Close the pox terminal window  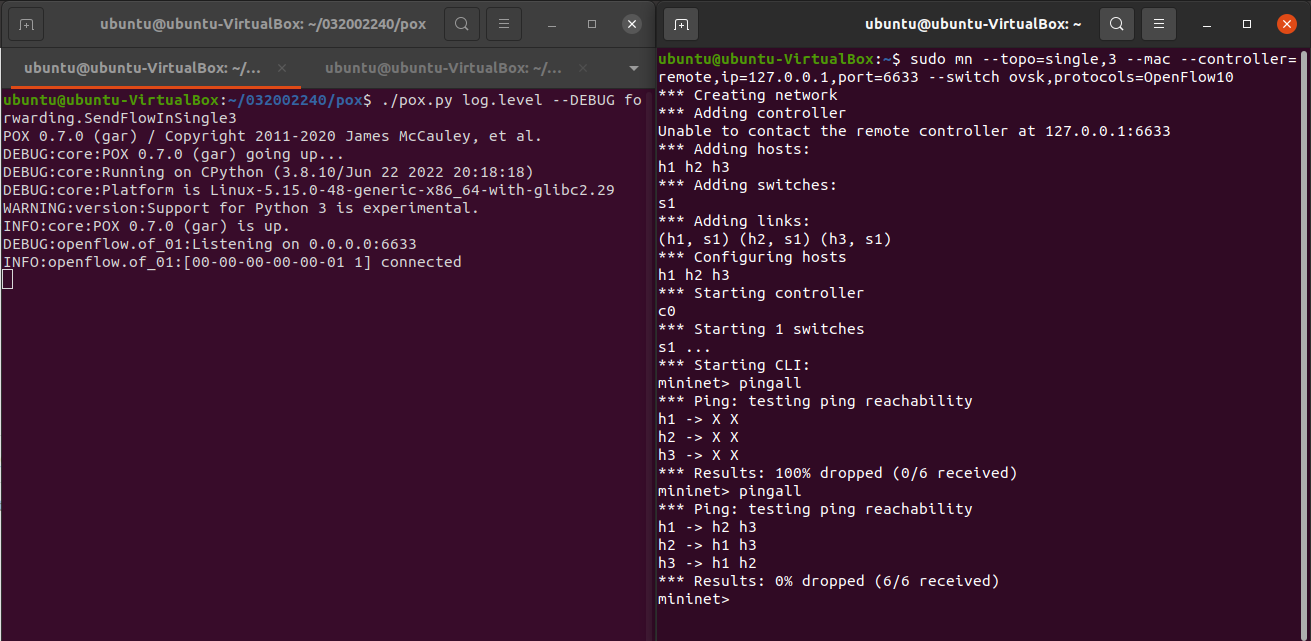coord(631,23)
